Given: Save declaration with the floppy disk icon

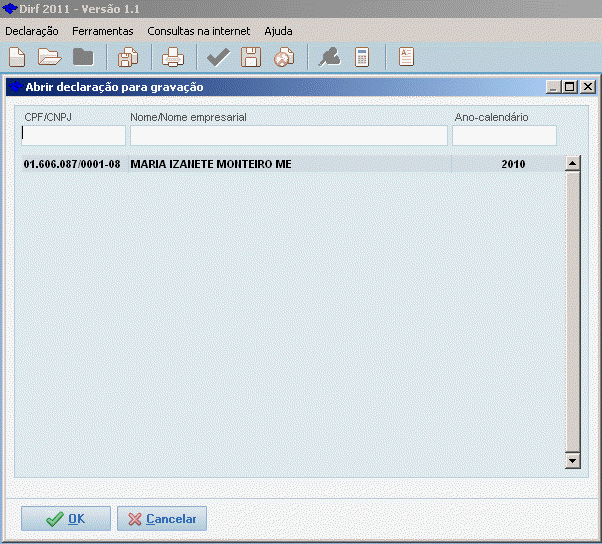Looking at the screenshot, I should tap(251, 57).
